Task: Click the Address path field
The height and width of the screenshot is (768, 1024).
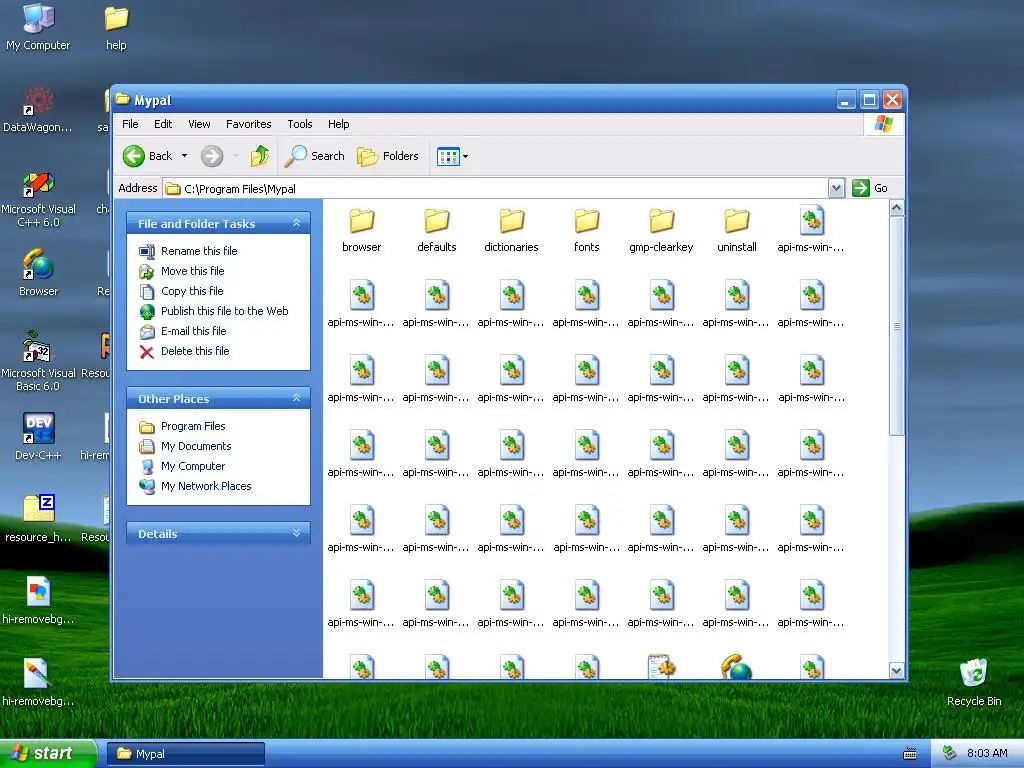Action: tap(496, 189)
